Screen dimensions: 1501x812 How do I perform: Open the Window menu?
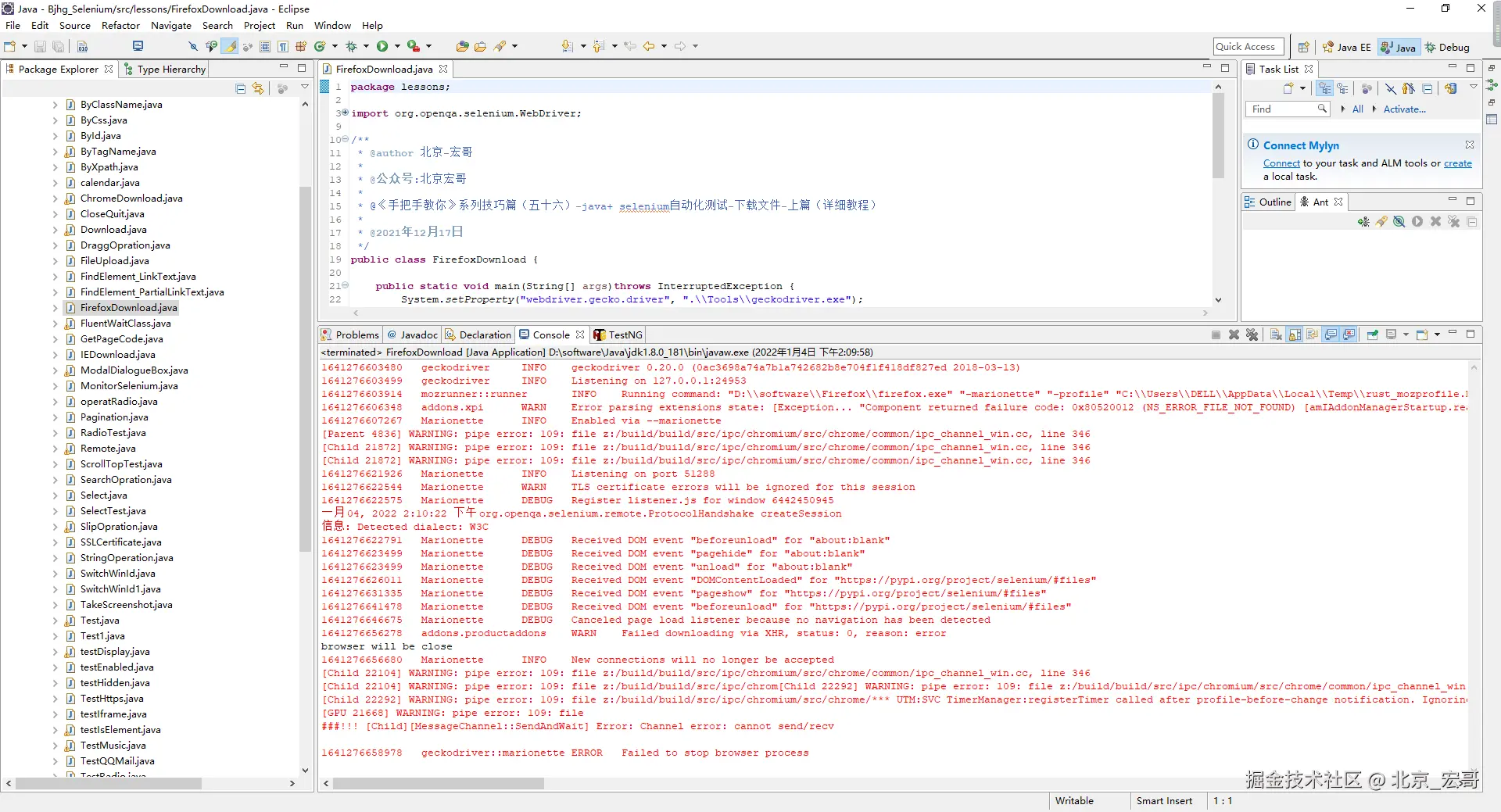pos(332,26)
